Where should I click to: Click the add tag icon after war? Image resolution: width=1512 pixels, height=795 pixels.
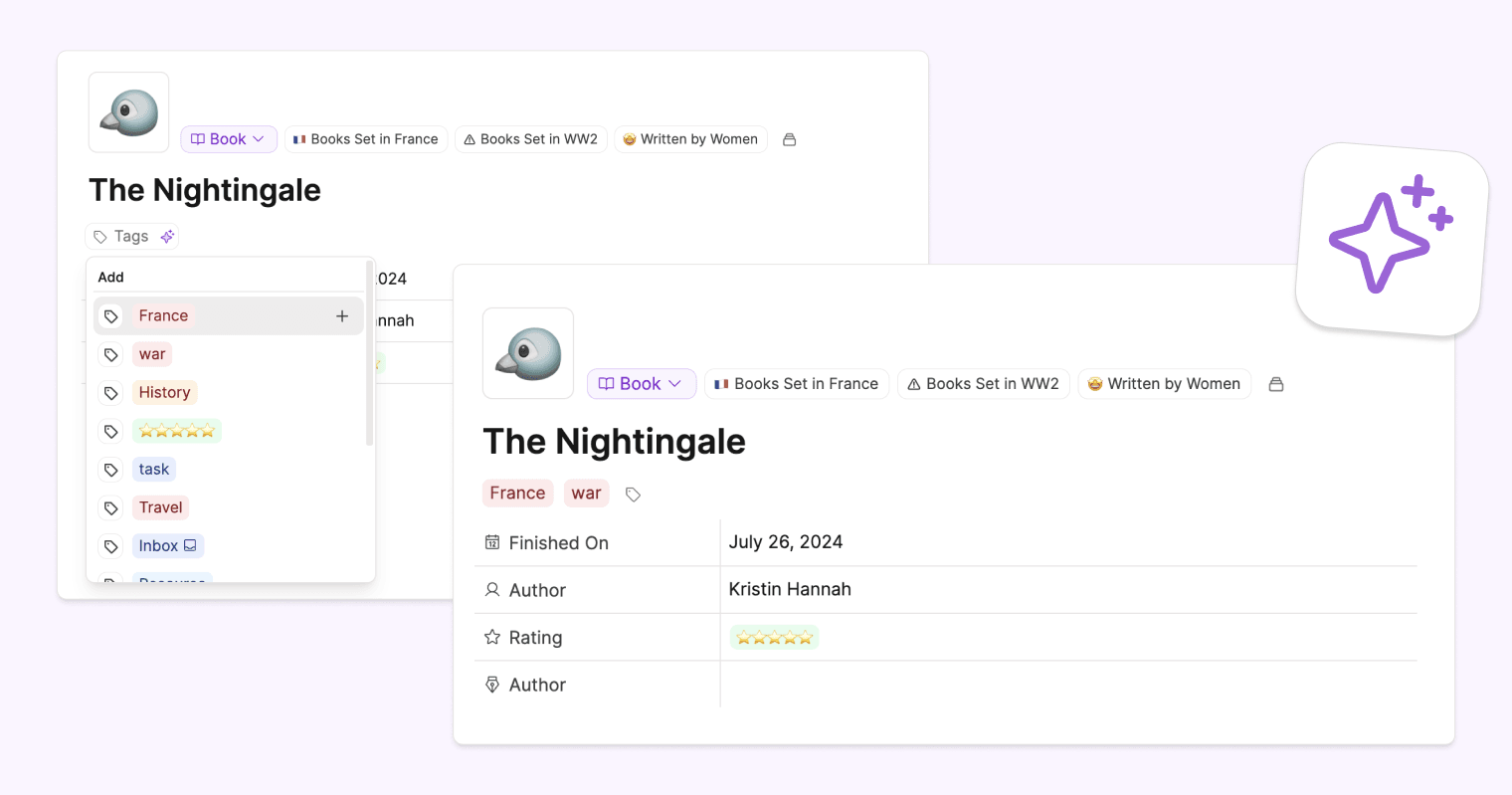pos(633,495)
